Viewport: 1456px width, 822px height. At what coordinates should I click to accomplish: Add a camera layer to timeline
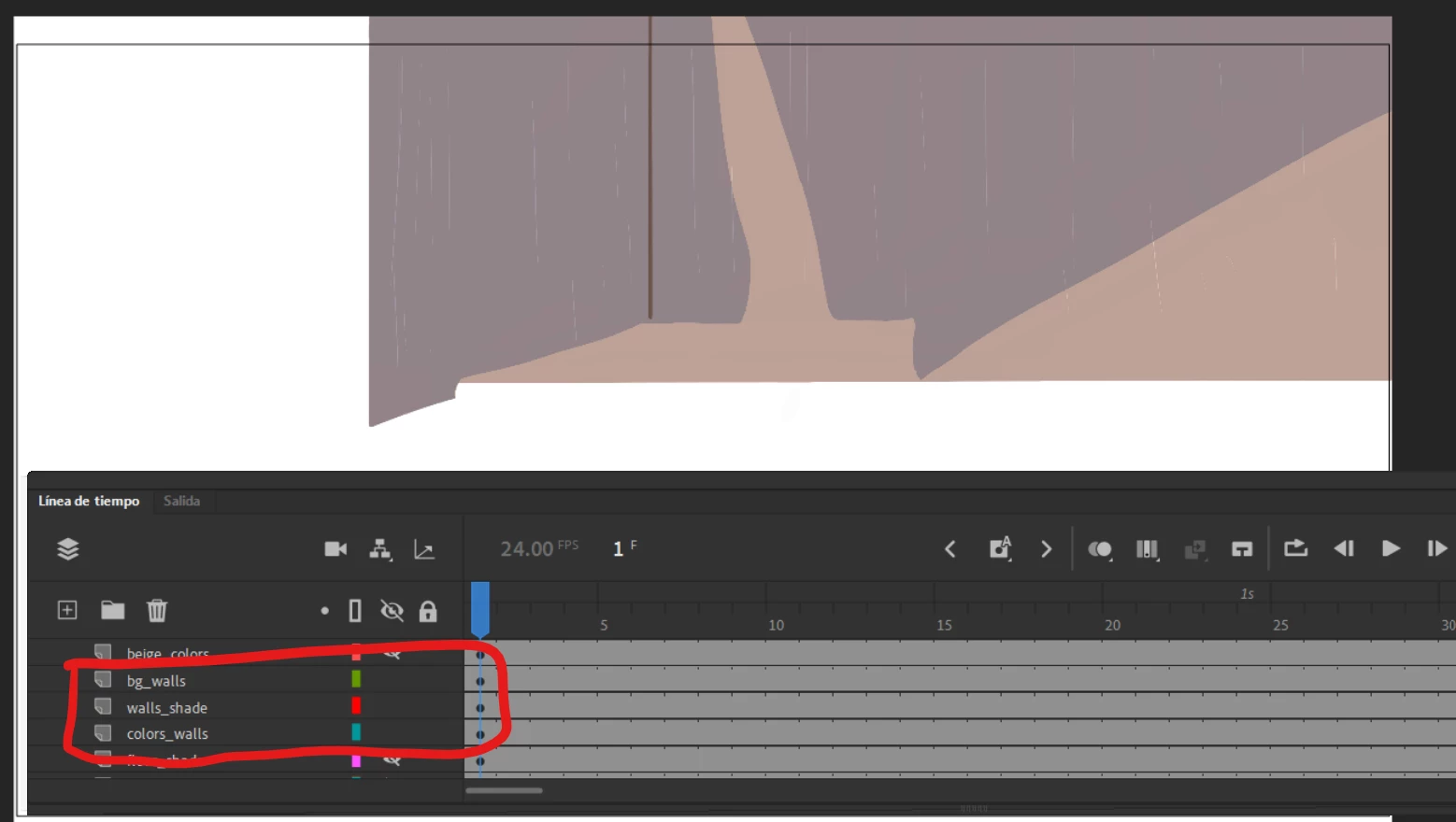click(335, 549)
